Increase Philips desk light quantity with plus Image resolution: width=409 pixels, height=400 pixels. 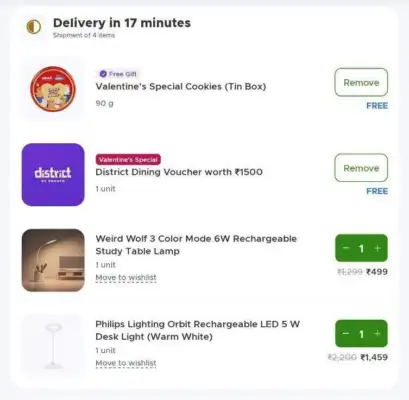click(377, 334)
